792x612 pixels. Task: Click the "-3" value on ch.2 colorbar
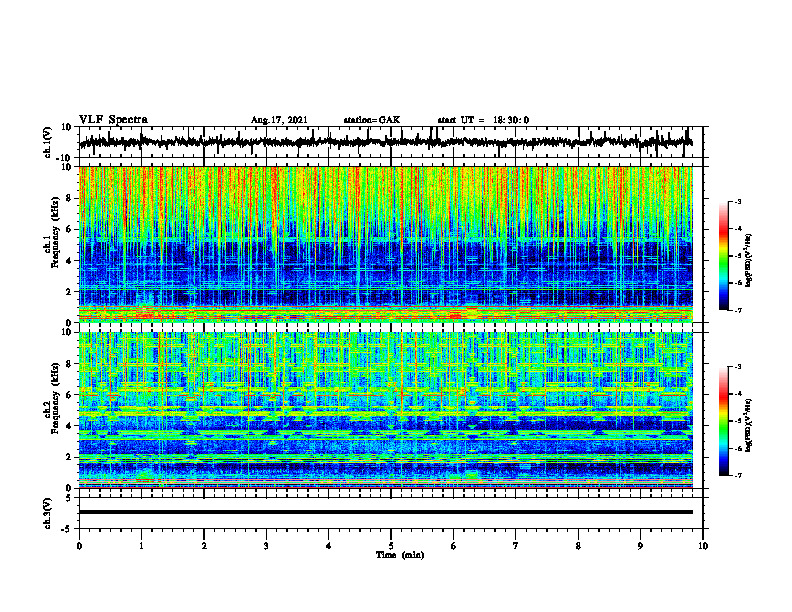pos(738,367)
